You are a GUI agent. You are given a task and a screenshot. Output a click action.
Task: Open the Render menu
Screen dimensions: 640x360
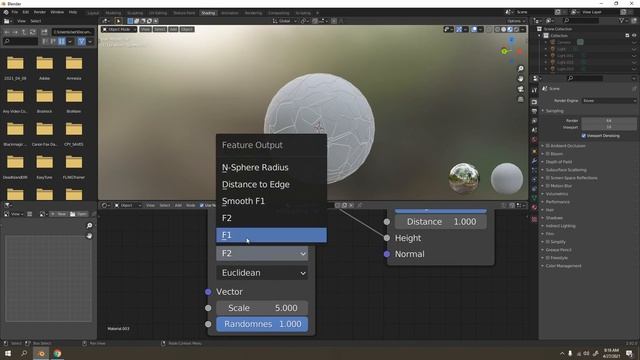pyautogui.click(x=40, y=12)
